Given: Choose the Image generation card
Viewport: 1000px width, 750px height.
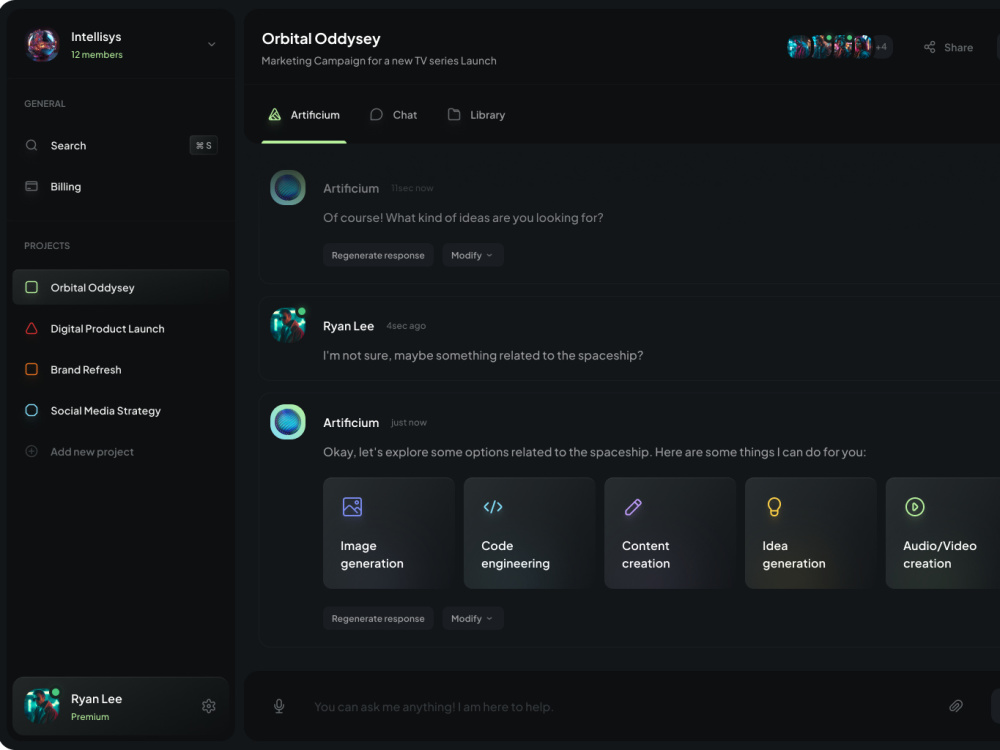Looking at the screenshot, I should (388, 533).
